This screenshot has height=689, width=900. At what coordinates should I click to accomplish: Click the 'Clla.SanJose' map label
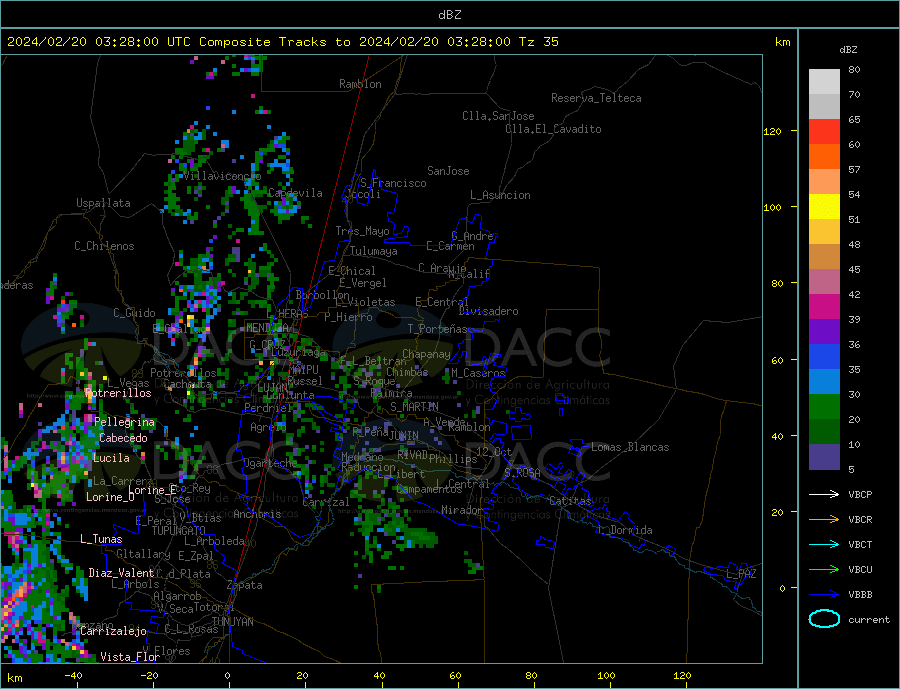pyautogui.click(x=498, y=116)
